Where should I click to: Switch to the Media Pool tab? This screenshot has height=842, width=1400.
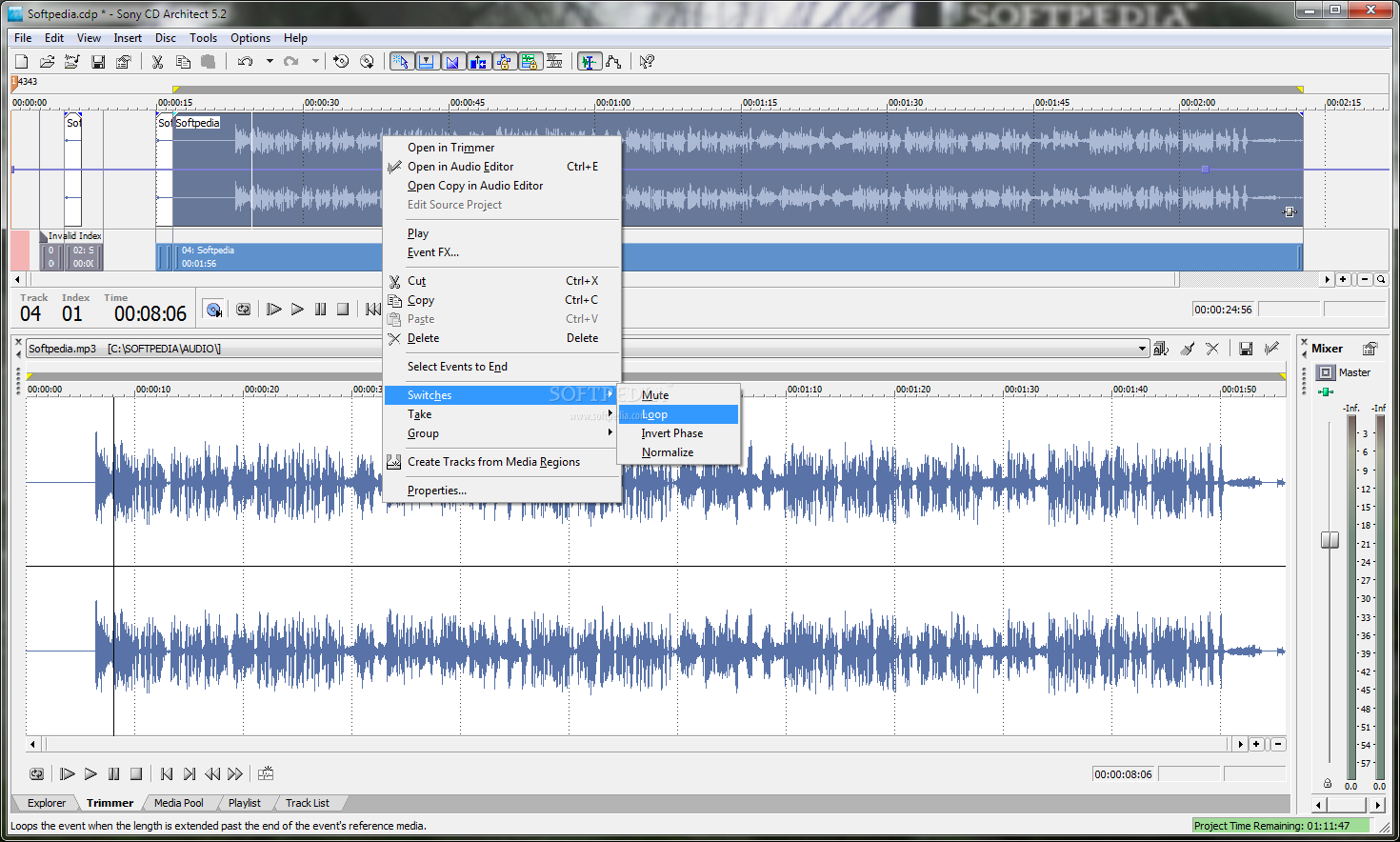pos(179,803)
